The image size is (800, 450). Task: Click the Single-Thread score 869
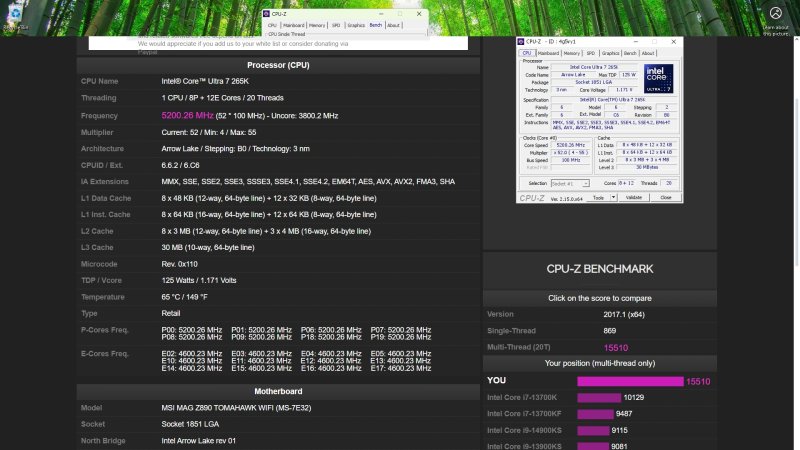click(609, 331)
